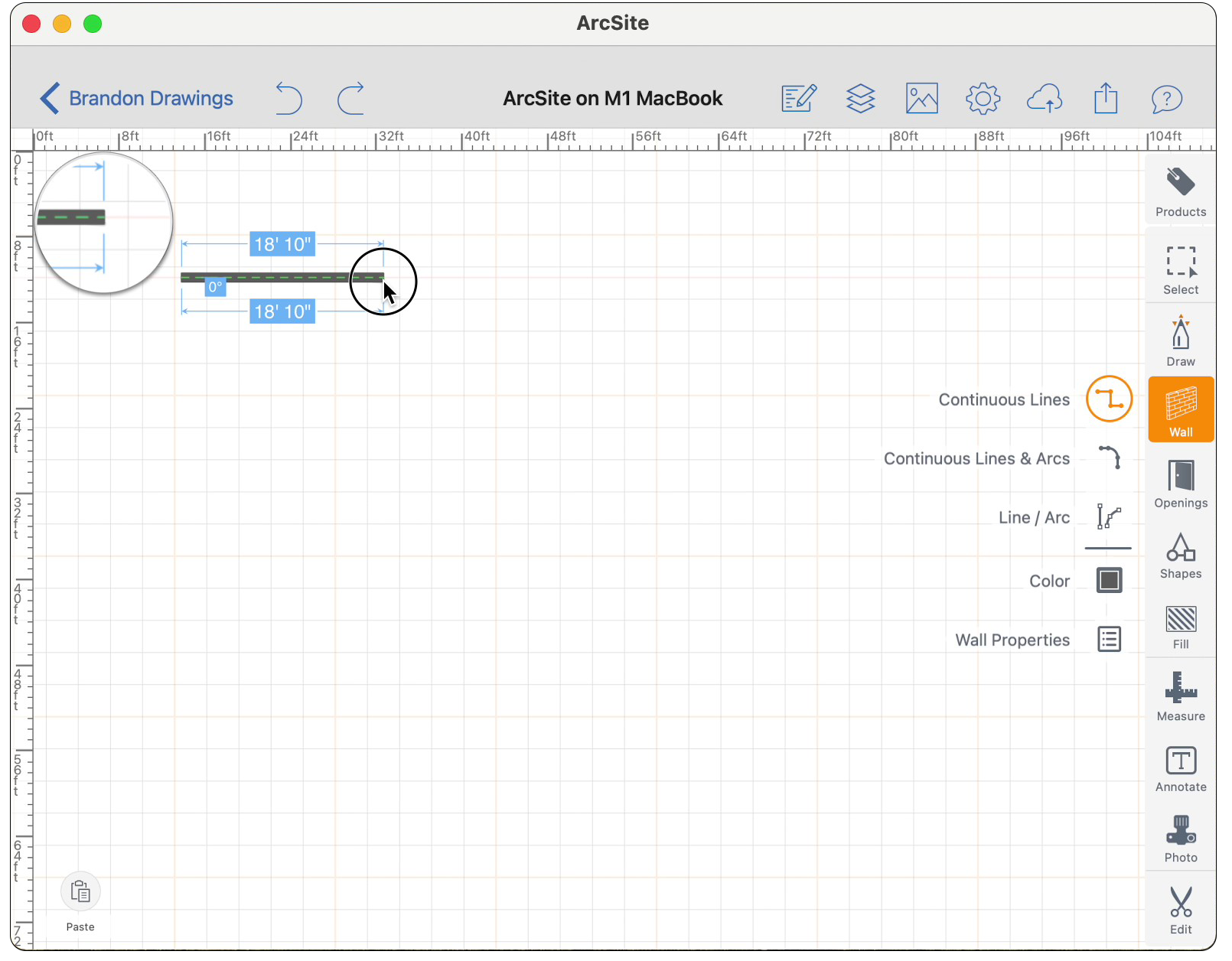Click the drawn wall segment on canvas
The width and height of the screenshot is (1232, 961).
[x=282, y=278]
